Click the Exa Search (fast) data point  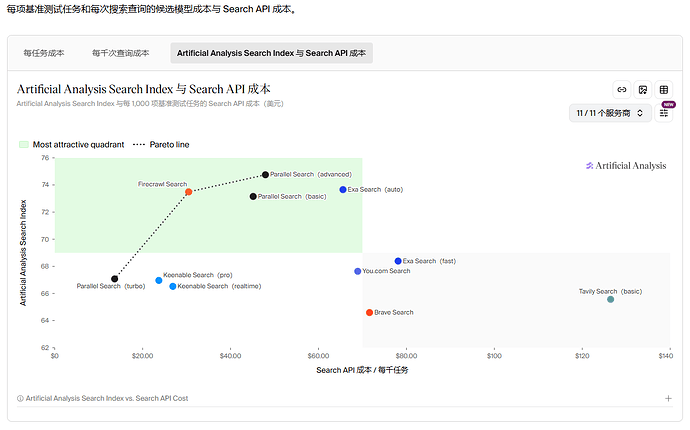(x=398, y=261)
